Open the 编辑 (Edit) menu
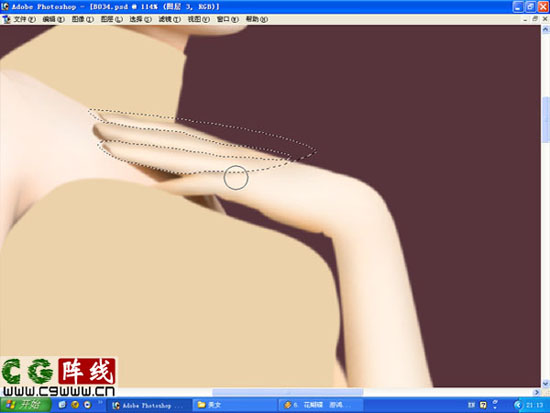This screenshot has width=550, height=413. [x=54, y=19]
